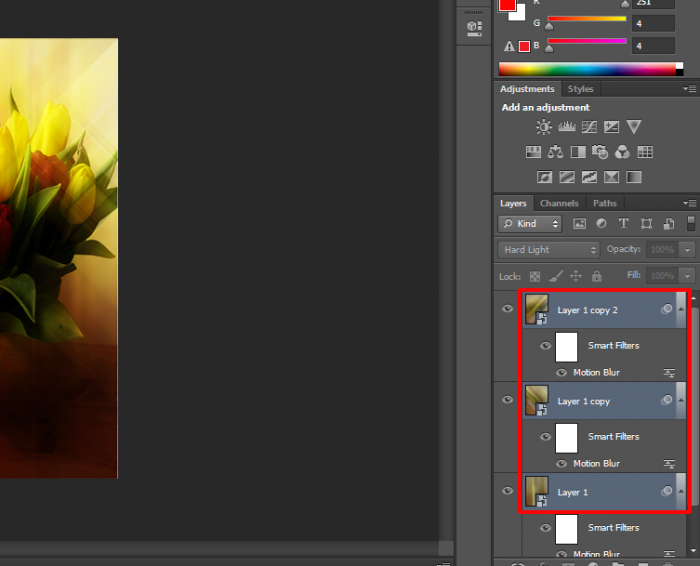Viewport: 700px width, 566px height.
Task: Hide Motion Blur filter on Layer 1 copy 2
Action: tap(561, 372)
